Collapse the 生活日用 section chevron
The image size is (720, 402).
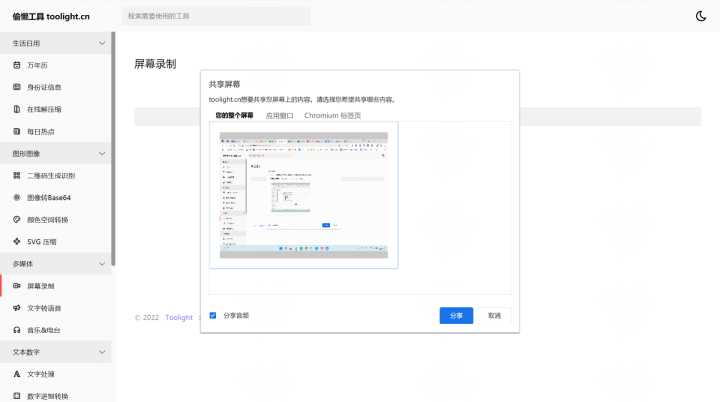coord(102,43)
